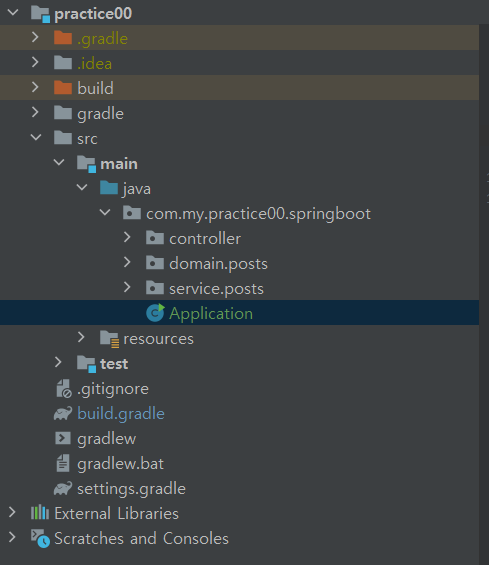489x565 pixels.
Task: Click the domain.posts package icon
Action: pyautogui.click(x=155, y=263)
